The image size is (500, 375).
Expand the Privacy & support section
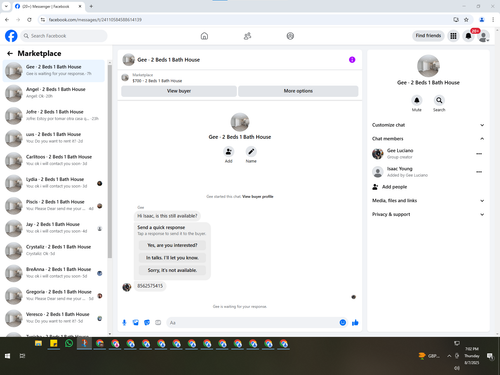(x=428, y=214)
